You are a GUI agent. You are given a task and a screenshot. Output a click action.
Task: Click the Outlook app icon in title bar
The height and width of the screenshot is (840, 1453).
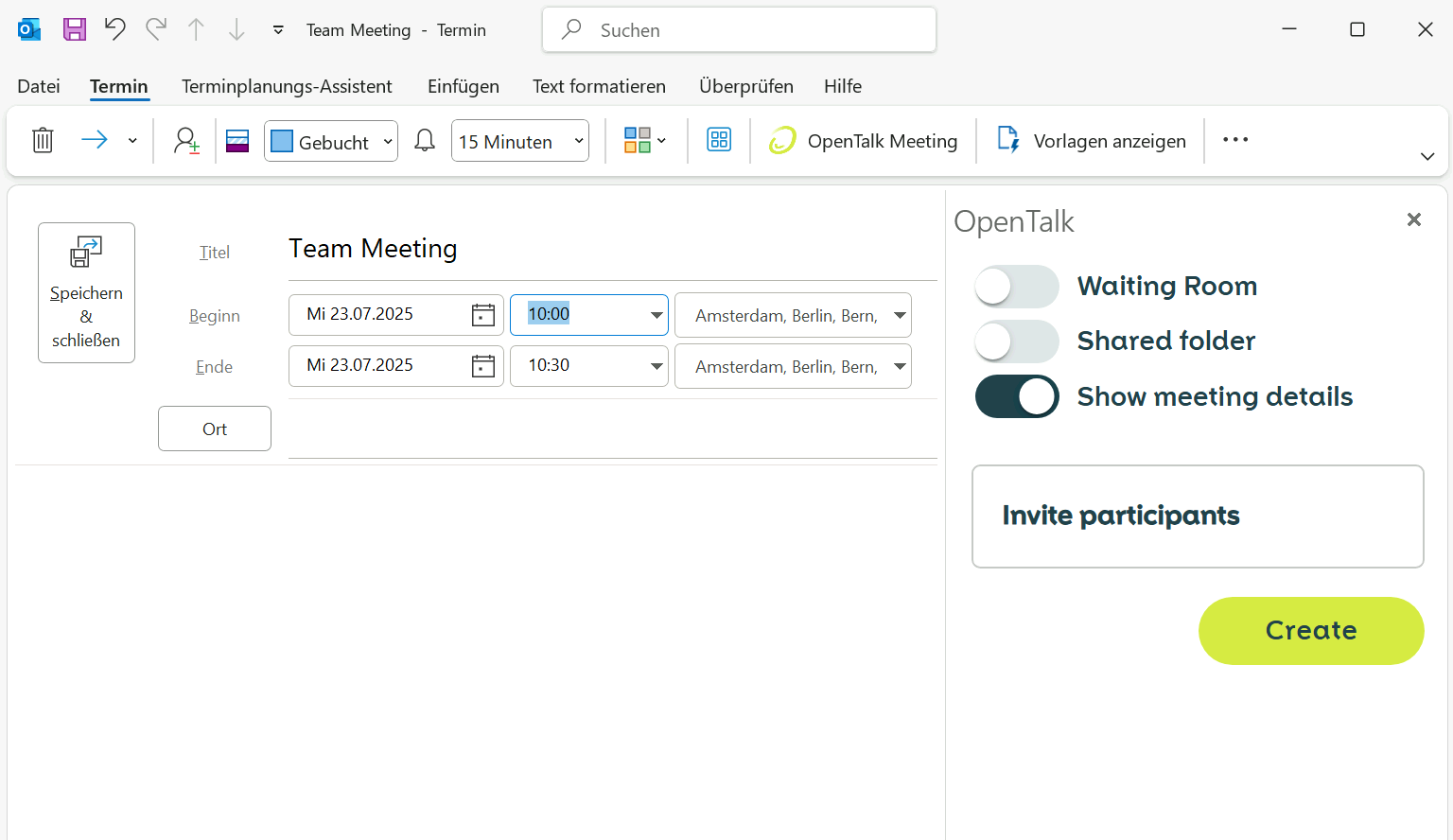click(x=29, y=29)
